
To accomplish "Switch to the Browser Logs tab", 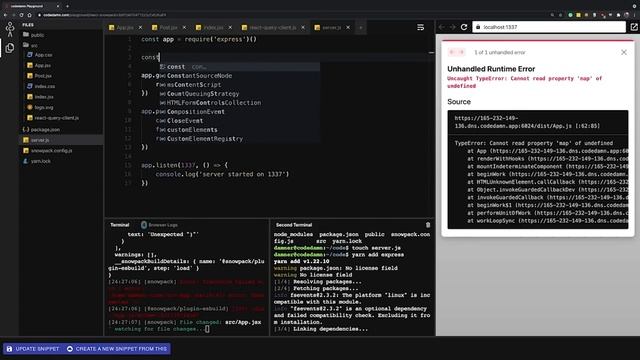I will click(160, 225).
